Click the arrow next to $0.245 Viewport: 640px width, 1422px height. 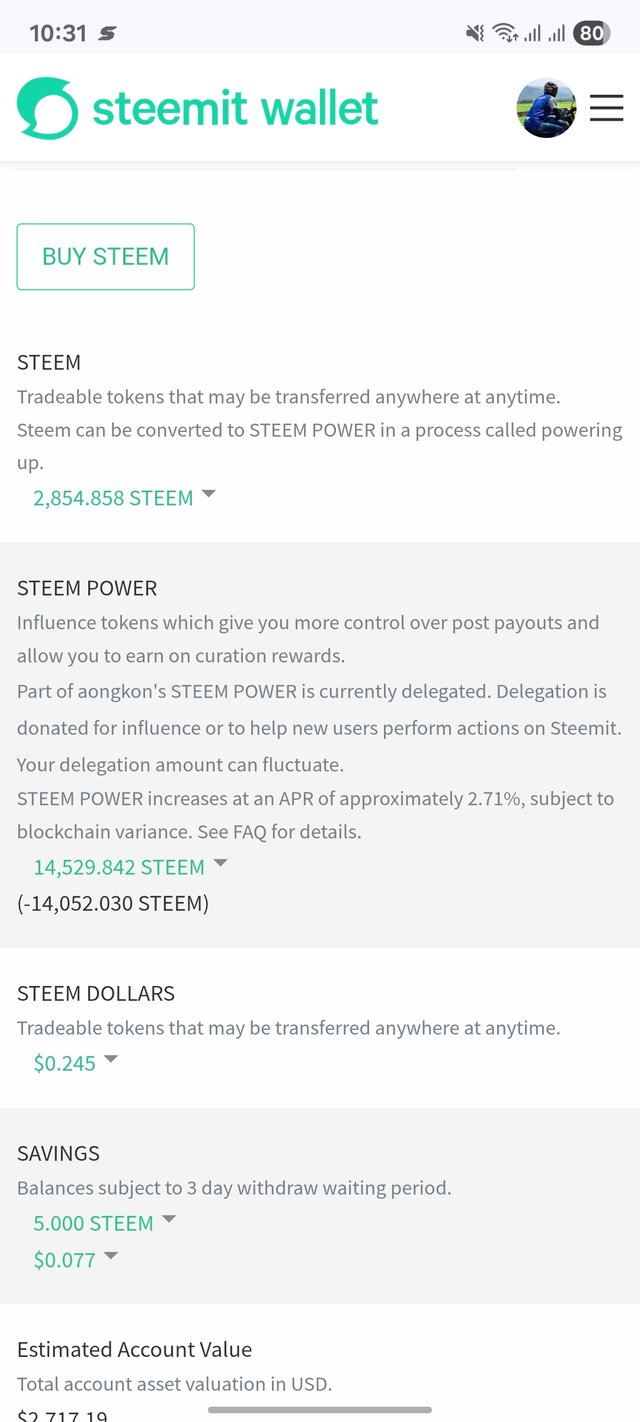pyautogui.click(x=110, y=1059)
